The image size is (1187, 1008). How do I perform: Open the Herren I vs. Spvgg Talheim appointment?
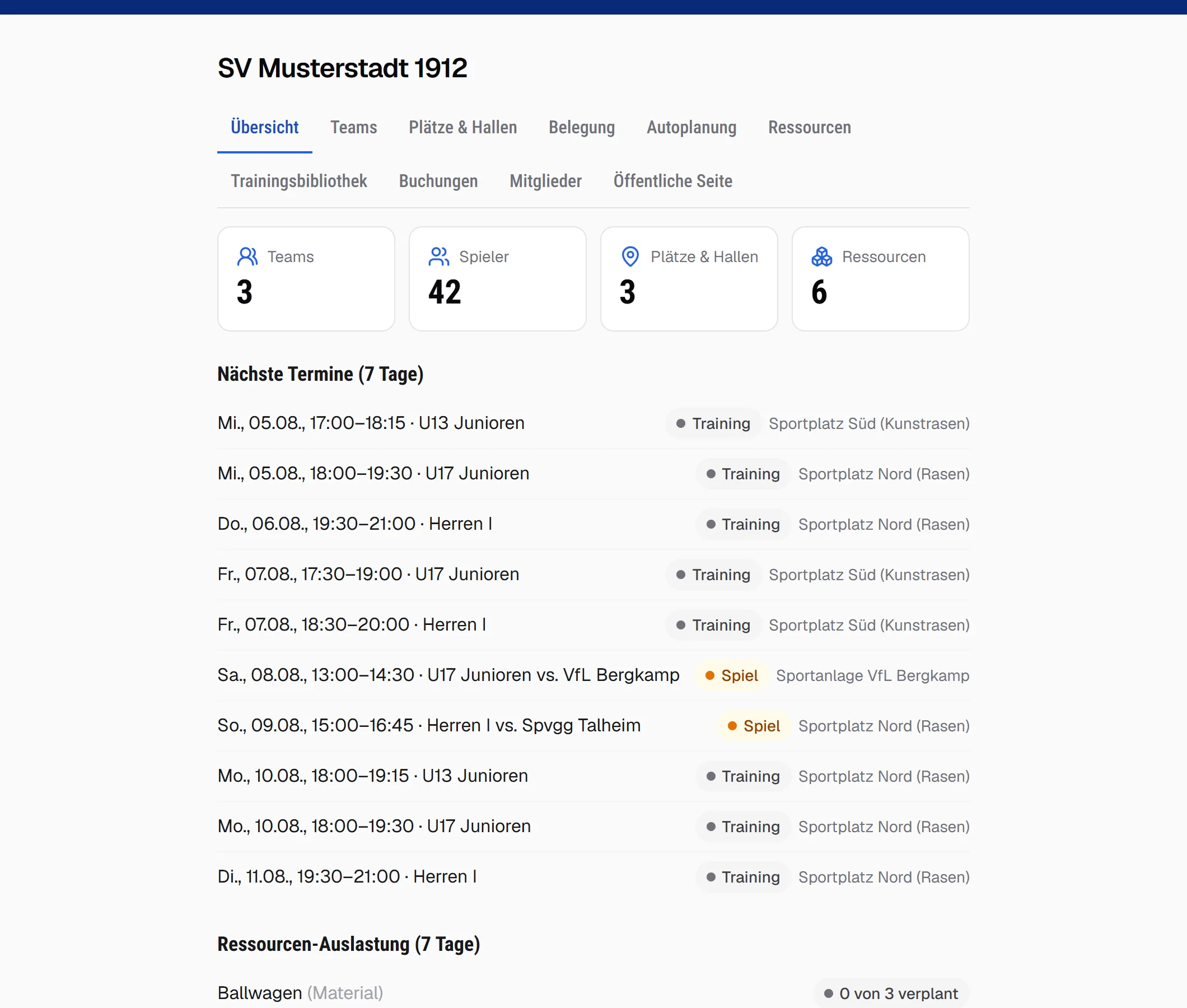click(x=593, y=726)
